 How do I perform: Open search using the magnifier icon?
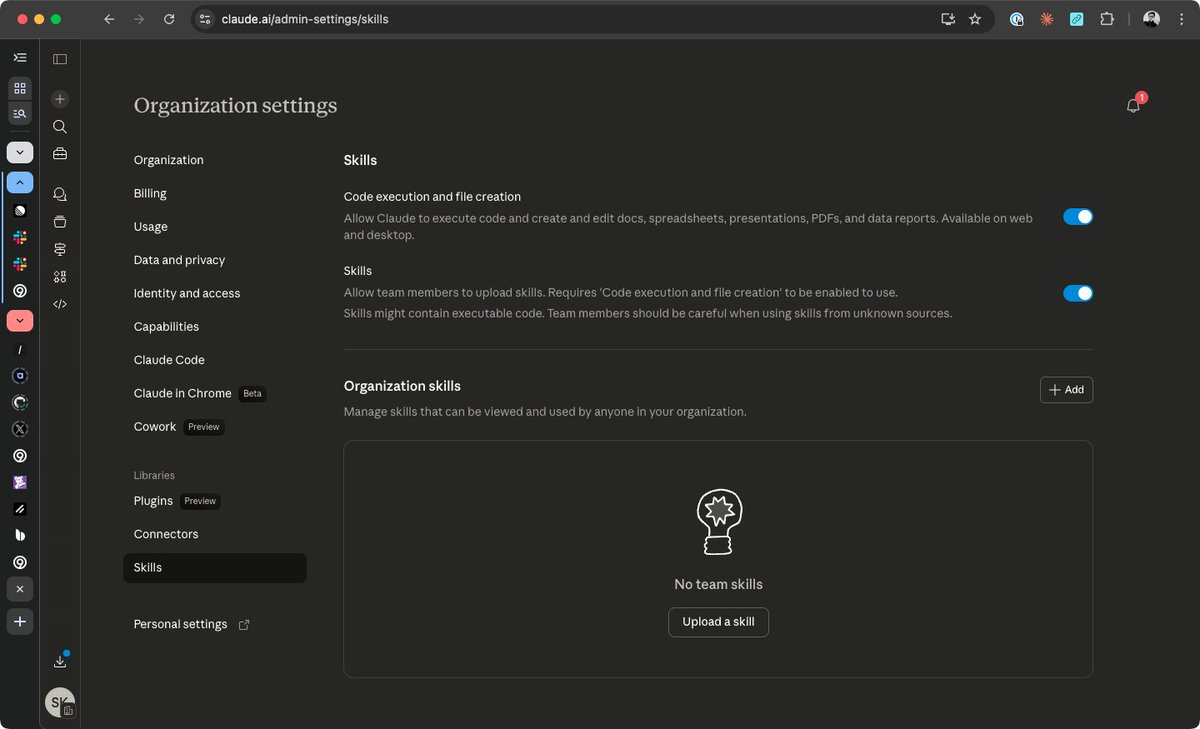(60, 127)
